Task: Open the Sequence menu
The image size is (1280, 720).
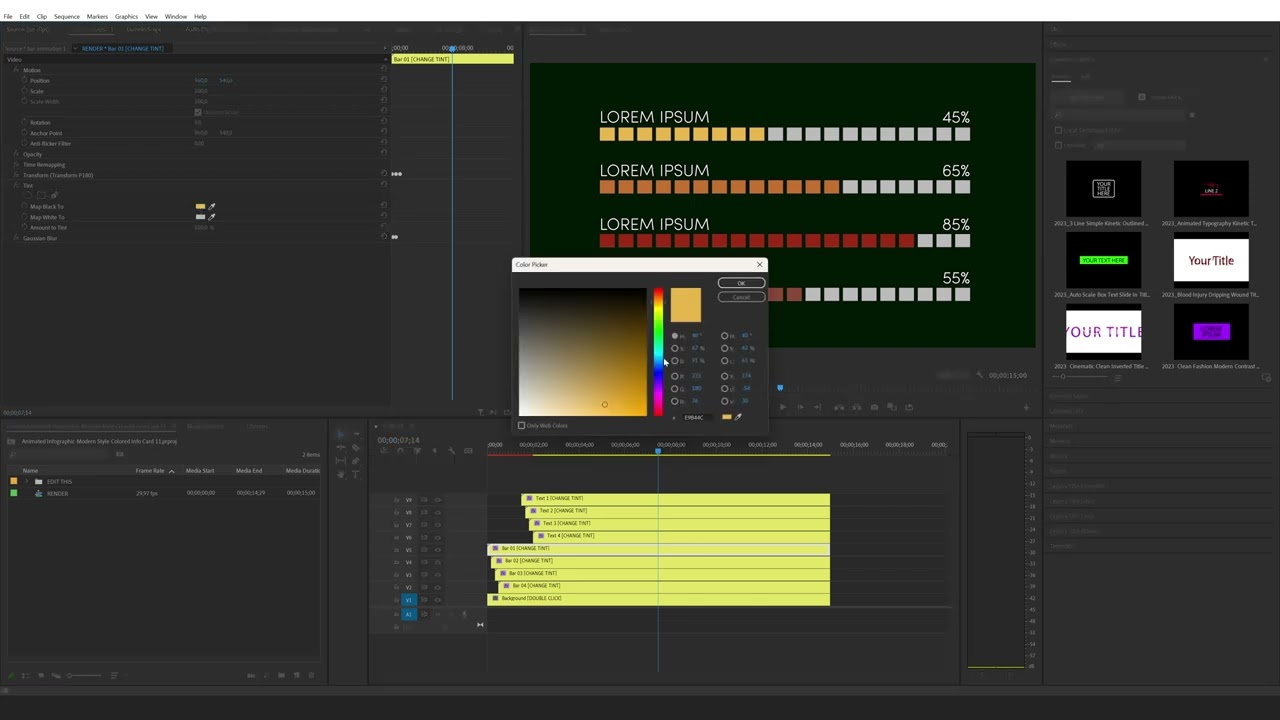Action: pyautogui.click(x=67, y=16)
